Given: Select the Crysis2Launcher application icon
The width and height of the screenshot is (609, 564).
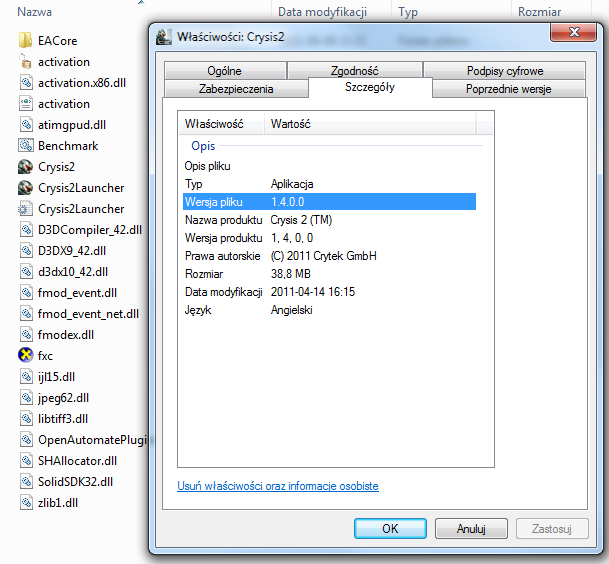Looking at the screenshot, I should pyautogui.click(x=25, y=187).
